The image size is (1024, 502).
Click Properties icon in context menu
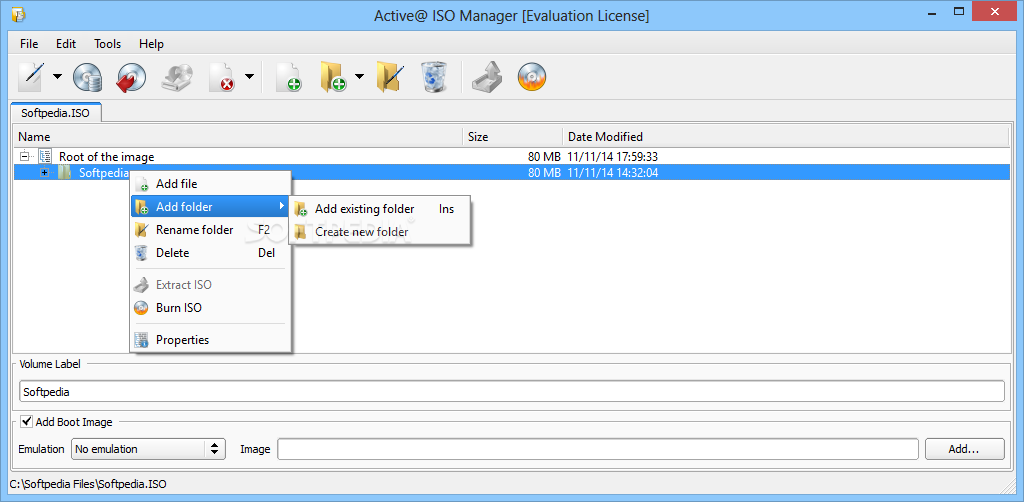pyautogui.click(x=142, y=339)
